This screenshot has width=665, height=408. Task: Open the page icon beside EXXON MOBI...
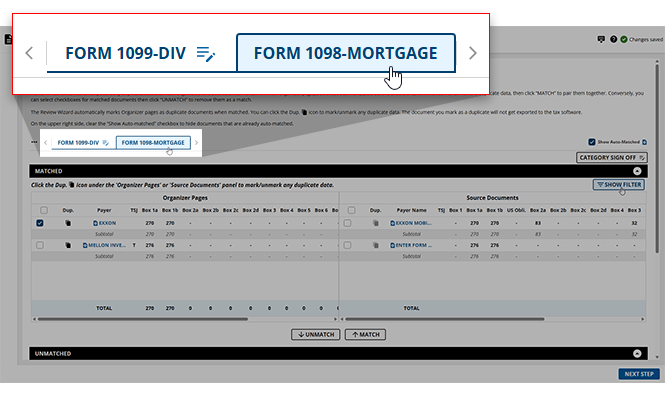pyautogui.click(x=392, y=223)
